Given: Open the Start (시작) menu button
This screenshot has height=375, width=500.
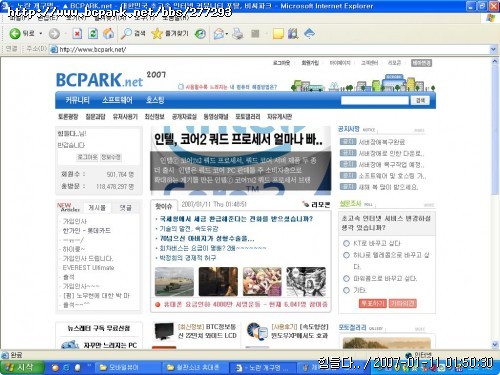Looking at the screenshot, I should (22, 367).
